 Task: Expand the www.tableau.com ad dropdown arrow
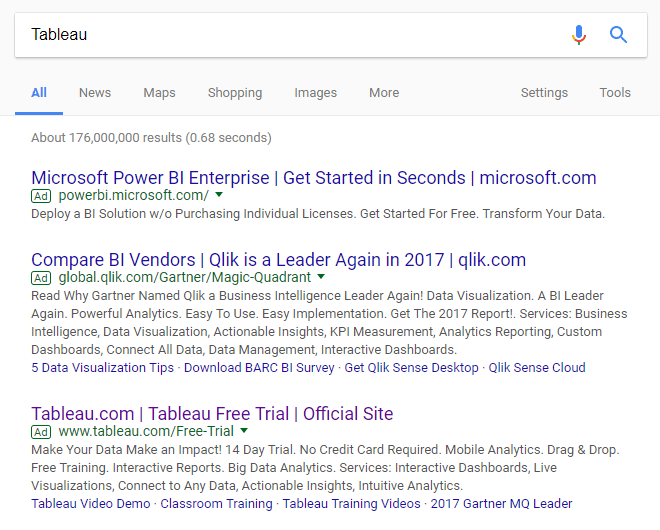pos(243,431)
